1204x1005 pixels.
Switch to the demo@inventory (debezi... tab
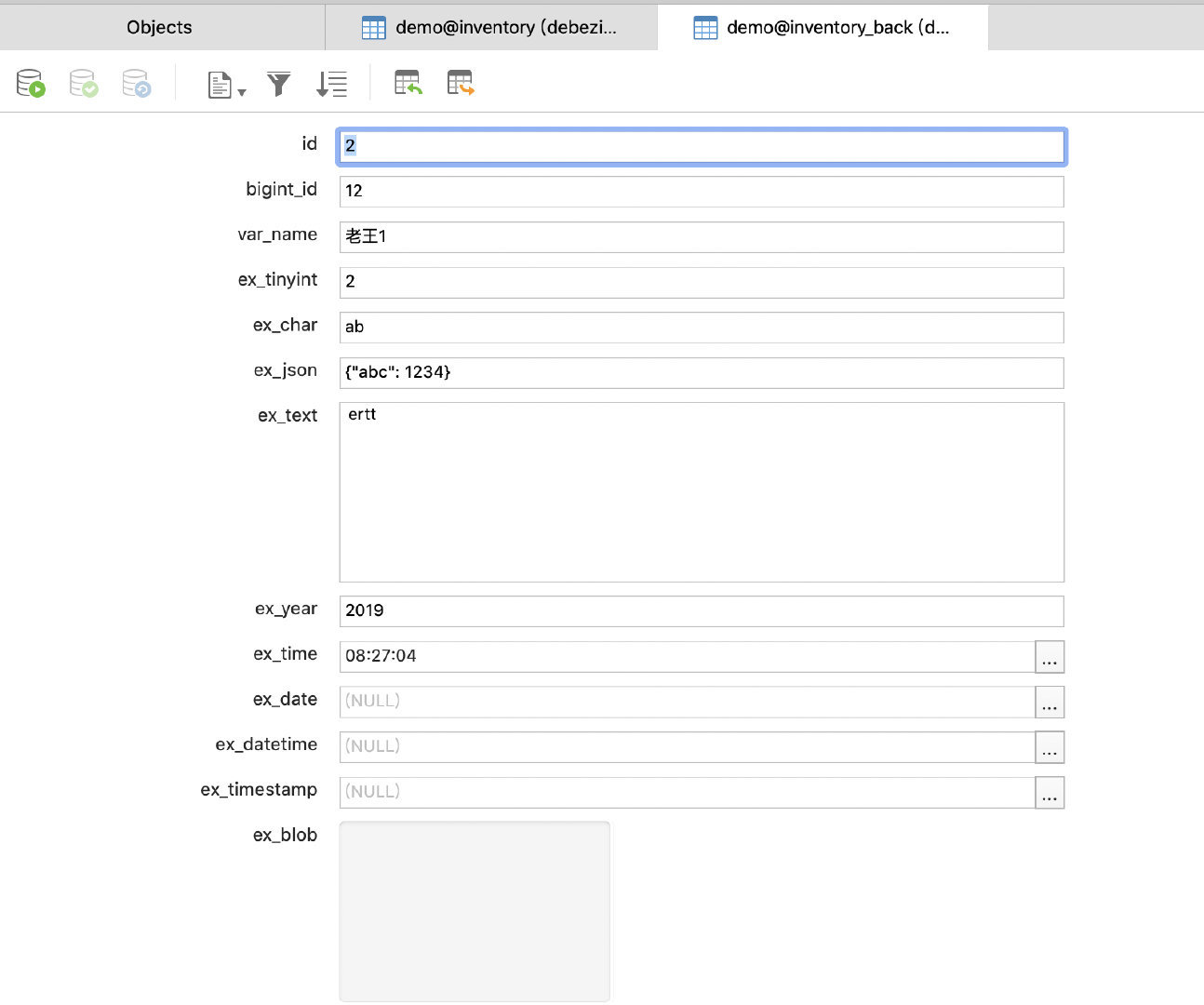click(x=490, y=27)
